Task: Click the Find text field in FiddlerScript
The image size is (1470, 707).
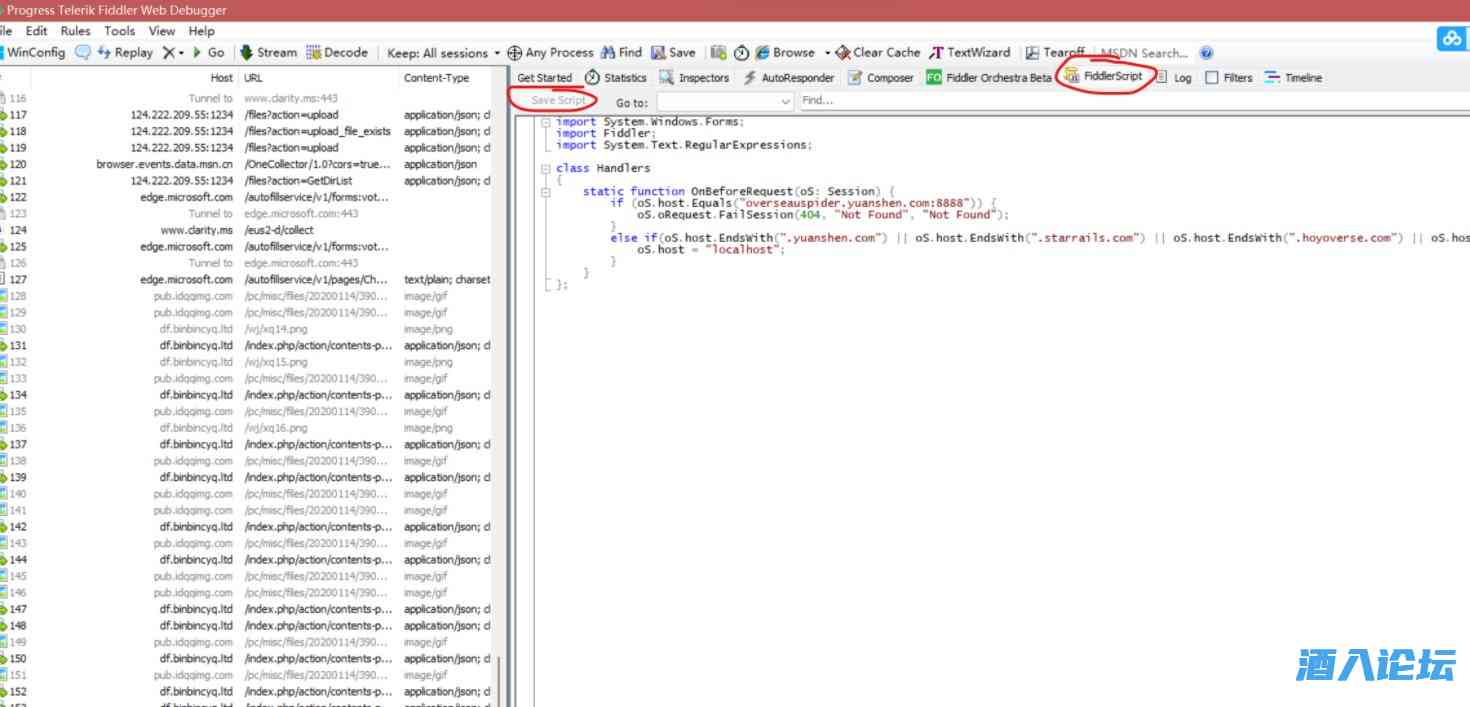Action: coord(1000,101)
